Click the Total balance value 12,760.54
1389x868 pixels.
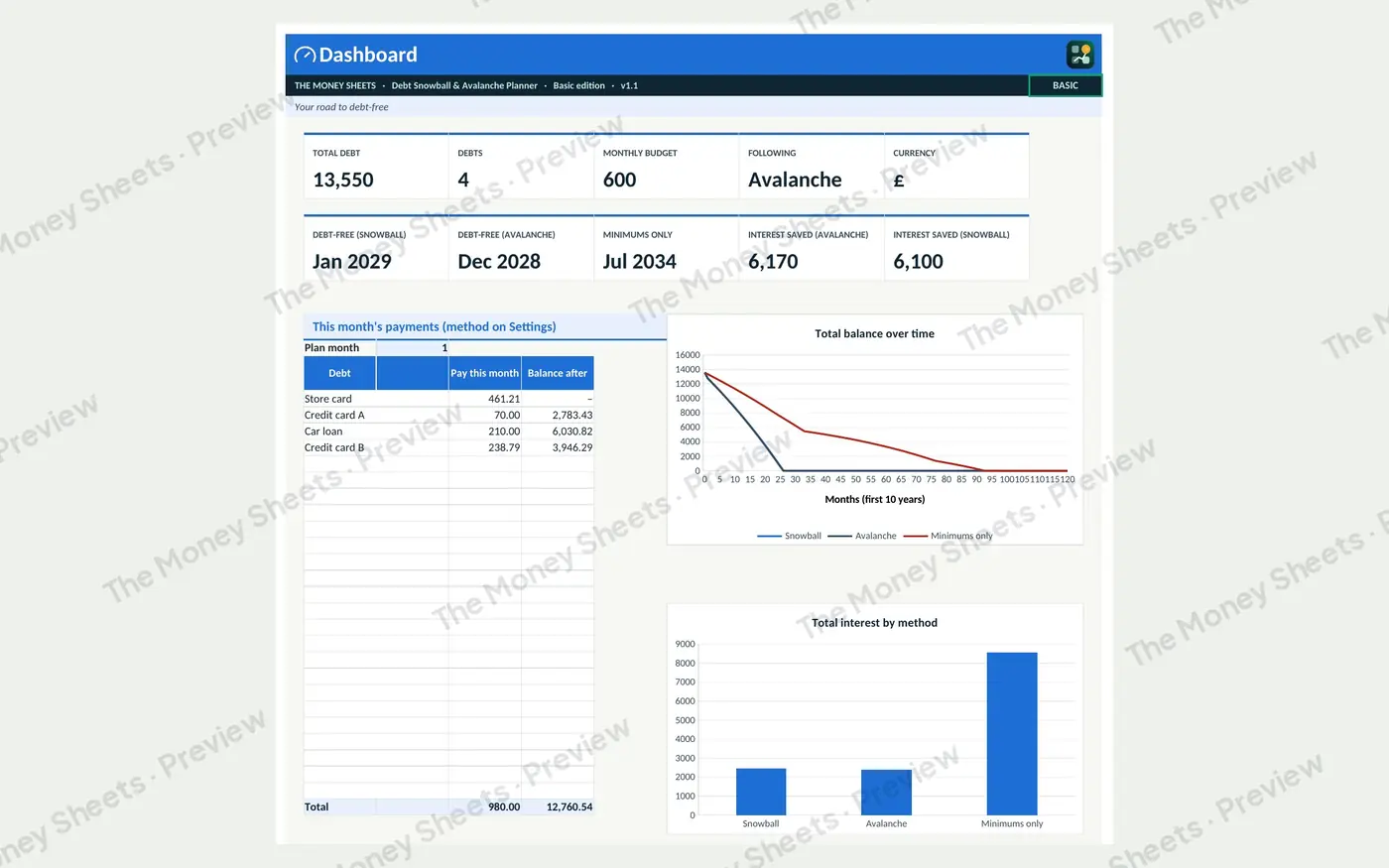coord(569,807)
